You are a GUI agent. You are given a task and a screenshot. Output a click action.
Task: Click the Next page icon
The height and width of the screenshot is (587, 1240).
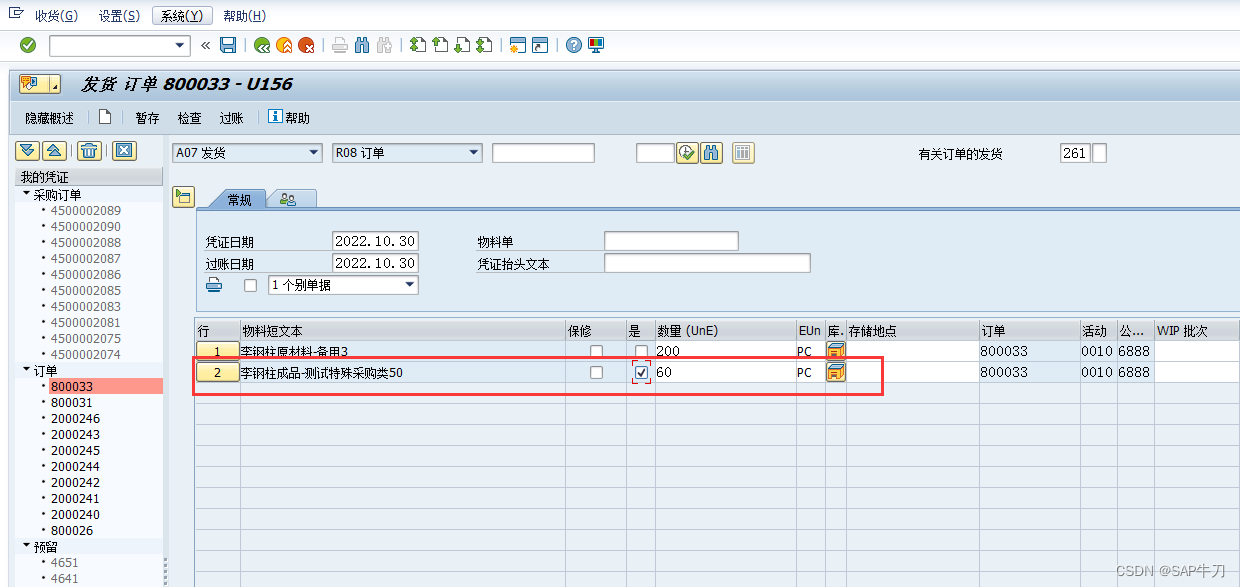click(462, 45)
